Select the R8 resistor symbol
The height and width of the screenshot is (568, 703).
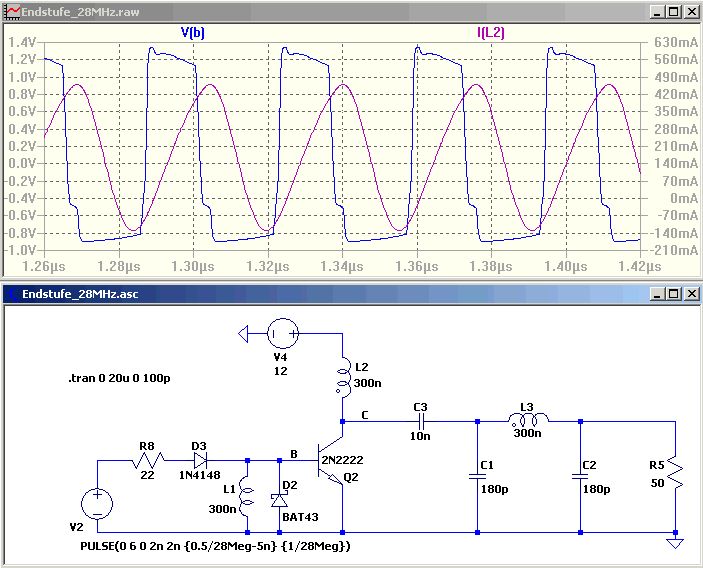[146, 461]
